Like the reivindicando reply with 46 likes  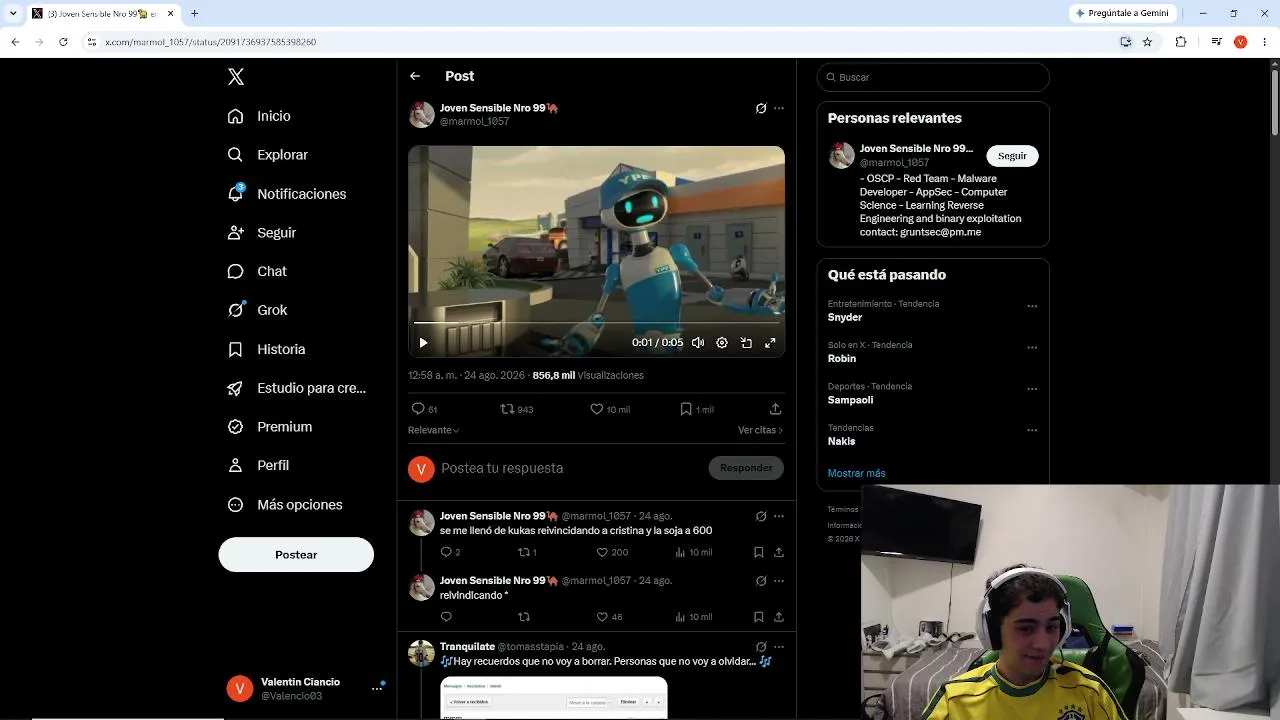point(609,617)
